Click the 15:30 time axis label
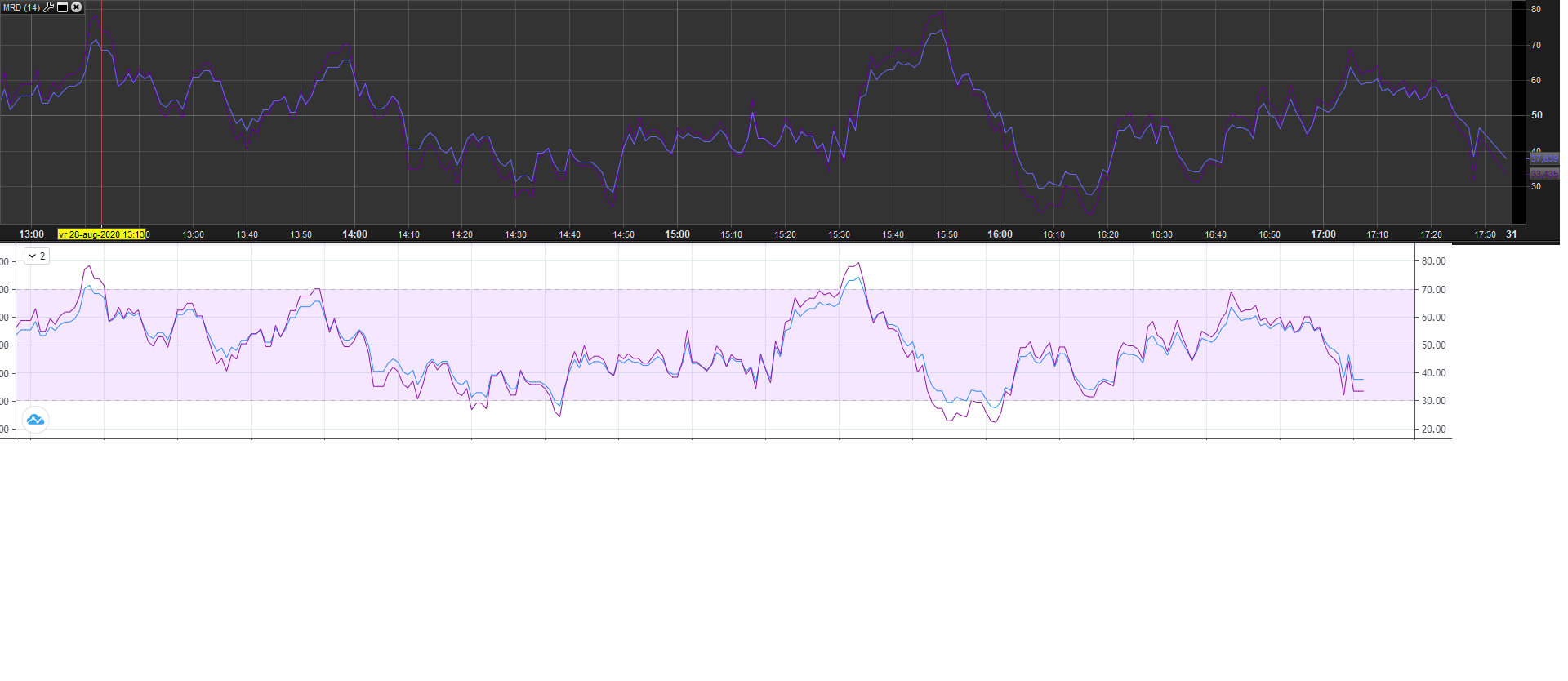 pos(839,234)
